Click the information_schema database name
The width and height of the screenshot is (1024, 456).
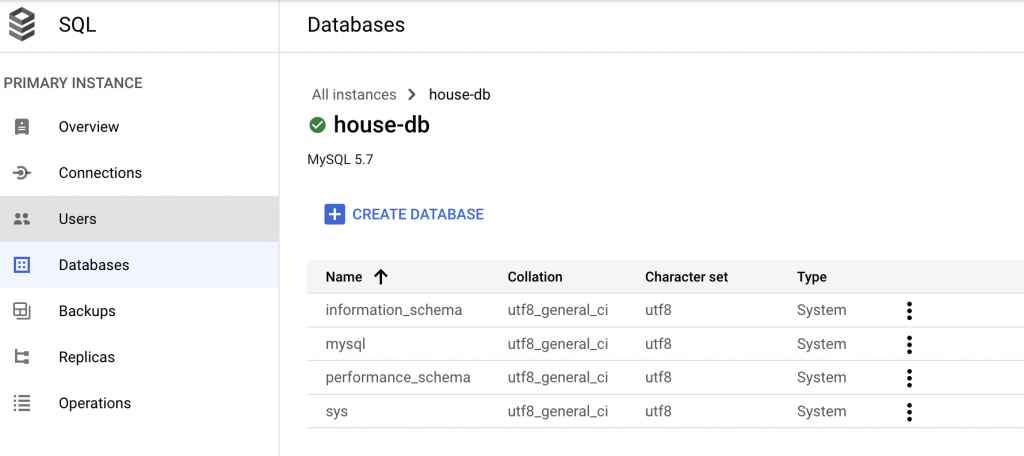394,310
